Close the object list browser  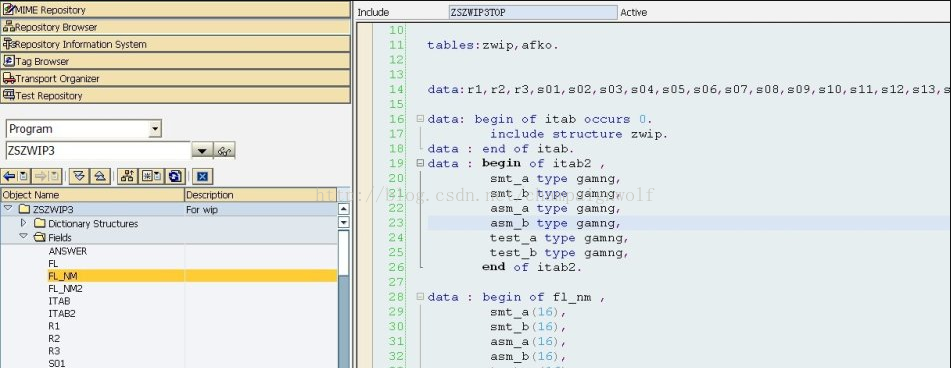point(203,176)
